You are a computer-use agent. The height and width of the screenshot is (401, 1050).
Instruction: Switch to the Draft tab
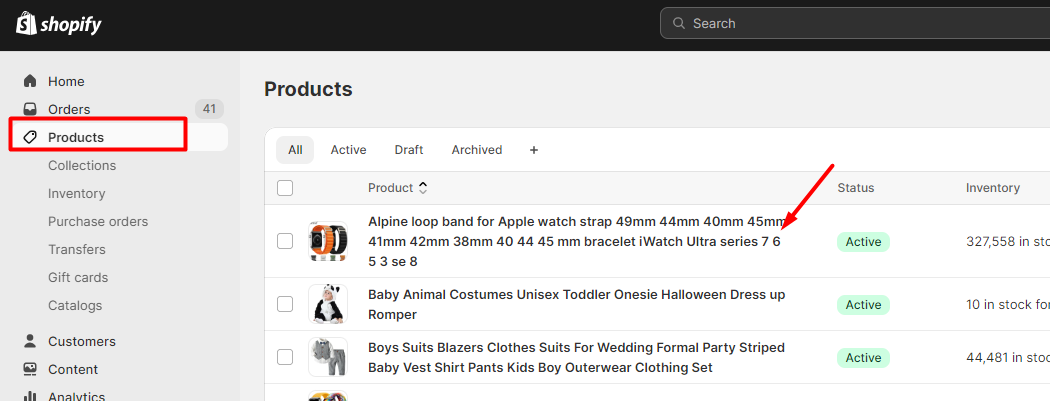pos(408,150)
